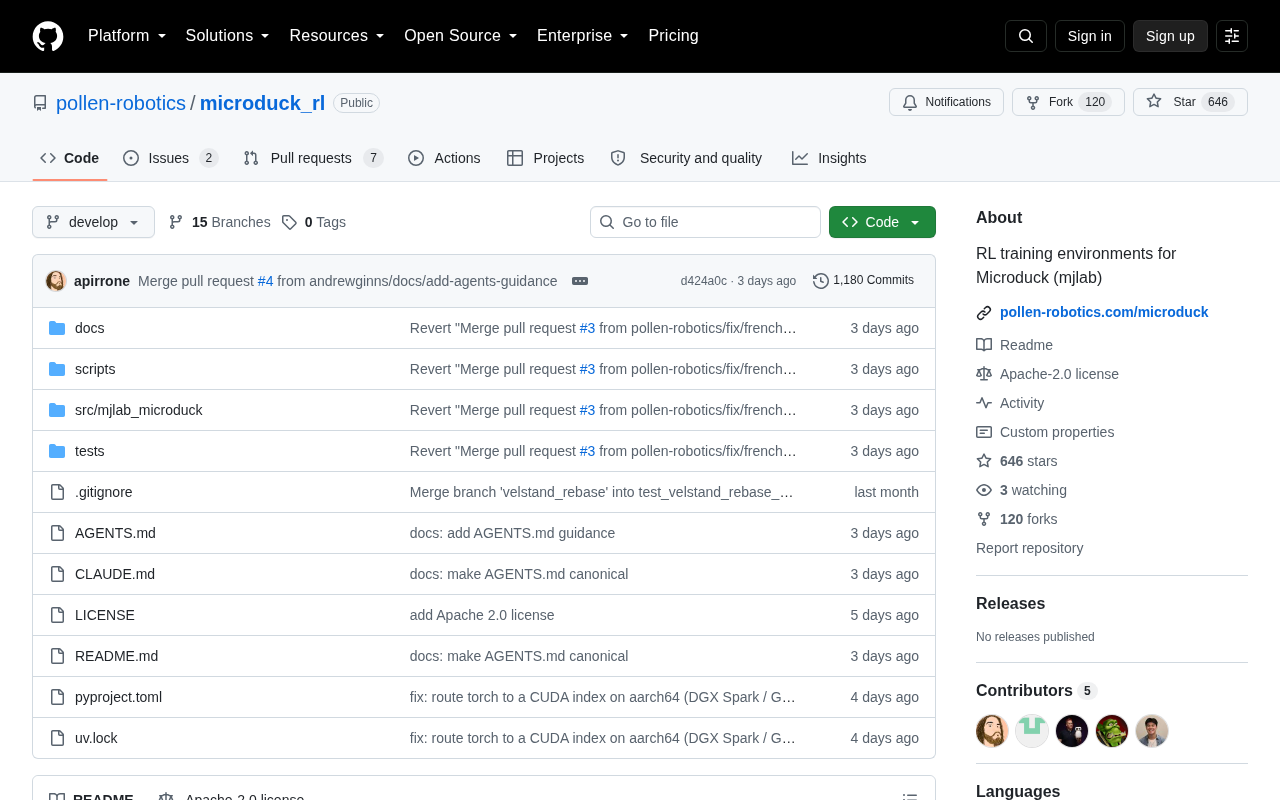Switch to the Pull requests tab
The height and width of the screenshot is (800, 1280).
313,158
